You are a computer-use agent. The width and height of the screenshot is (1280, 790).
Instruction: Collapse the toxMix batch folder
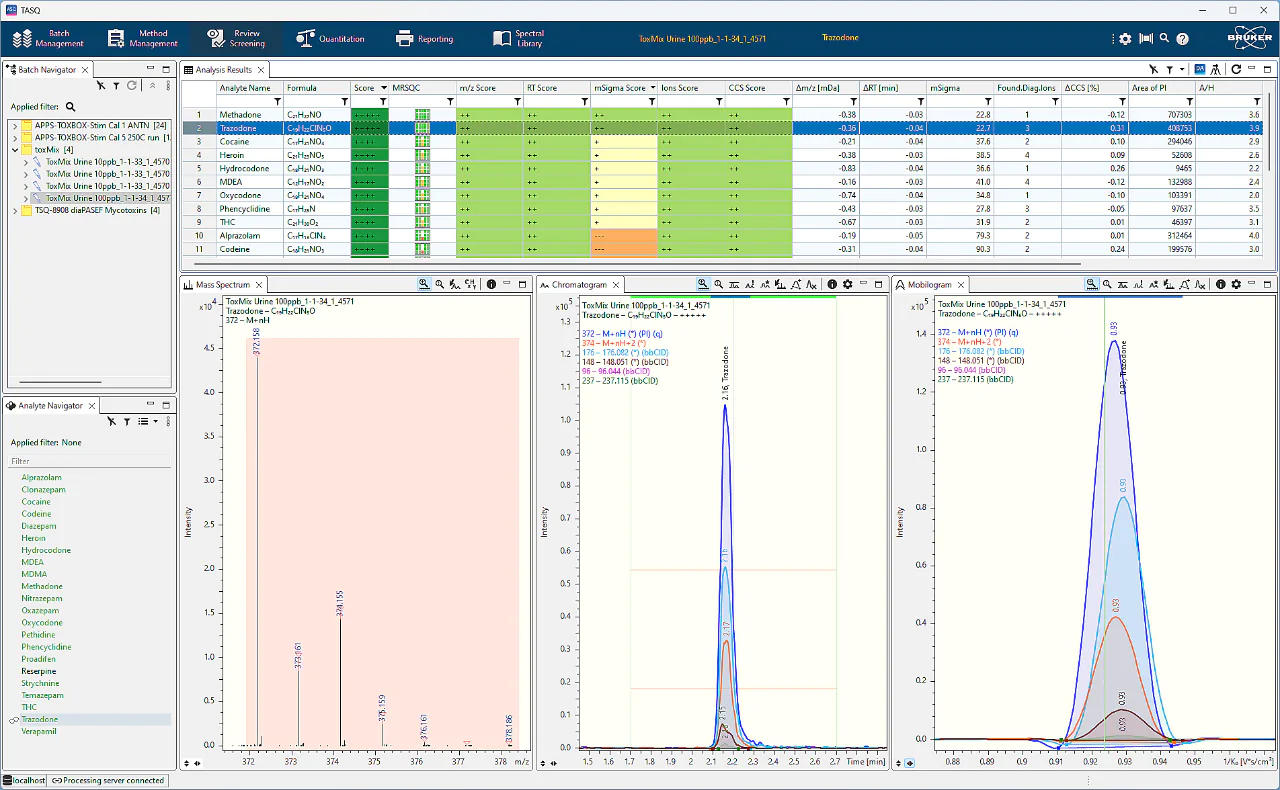click(x=15, y=149)
